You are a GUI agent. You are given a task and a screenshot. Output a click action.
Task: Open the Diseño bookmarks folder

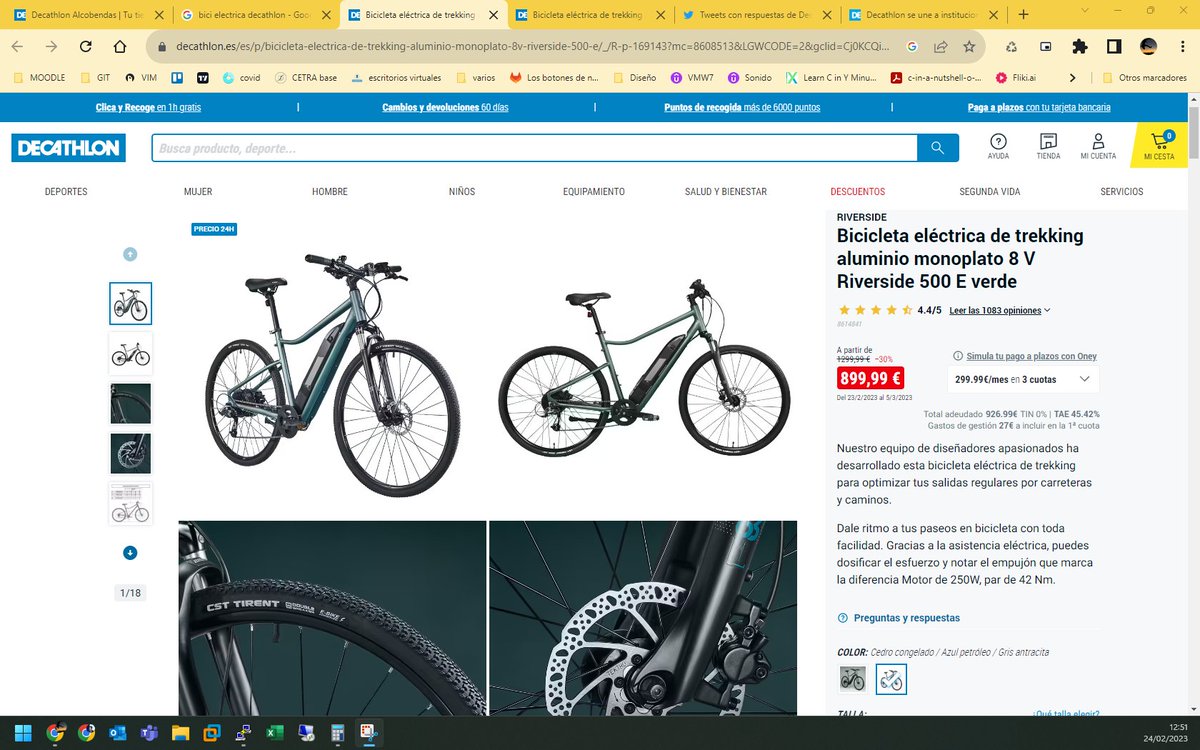634,77
